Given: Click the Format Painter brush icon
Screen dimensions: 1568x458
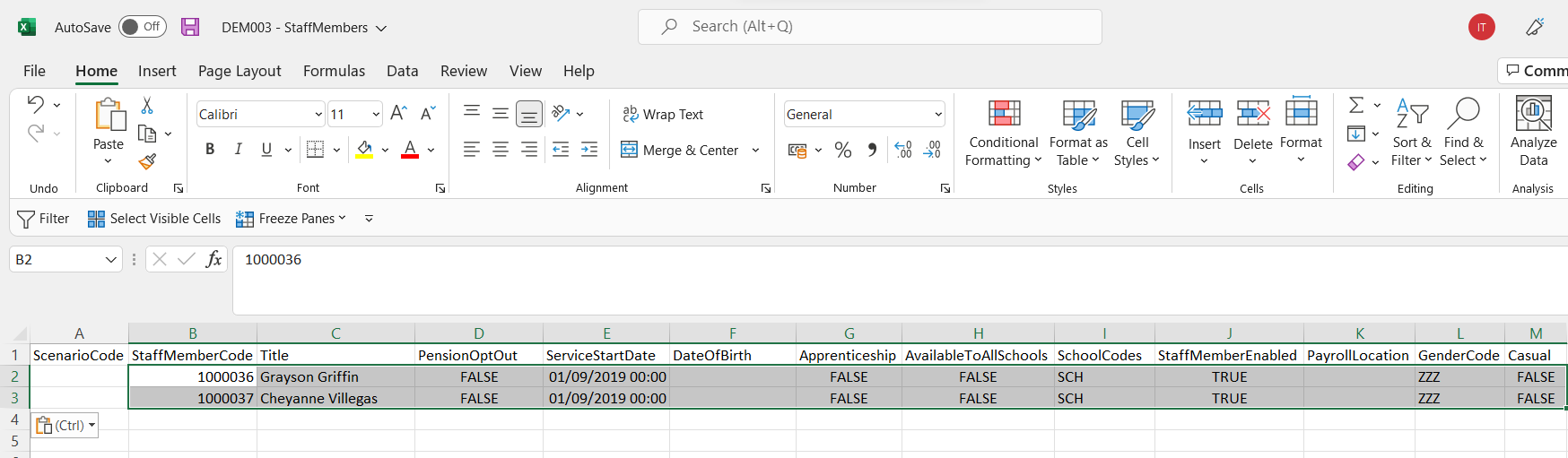Looking at the screenshot, I should pyautogui.click(x=147, y=161).
